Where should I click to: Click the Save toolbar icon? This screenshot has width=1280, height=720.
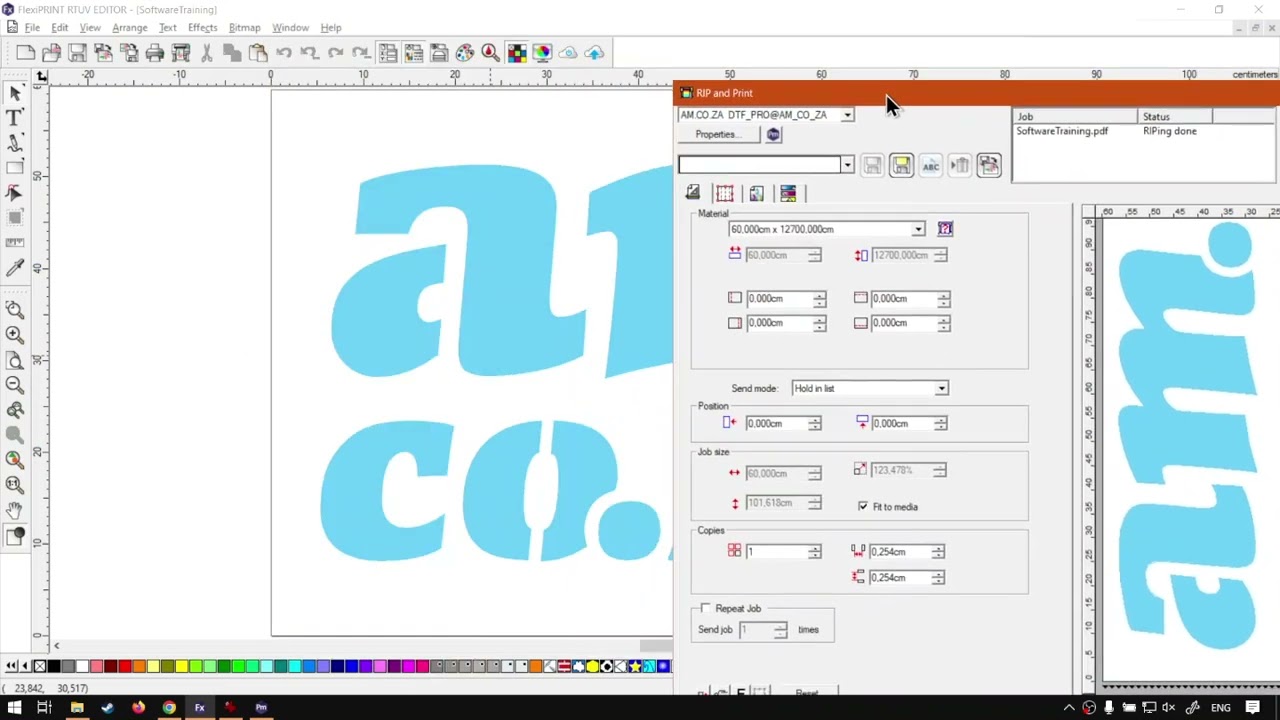(x=77, y=52)
